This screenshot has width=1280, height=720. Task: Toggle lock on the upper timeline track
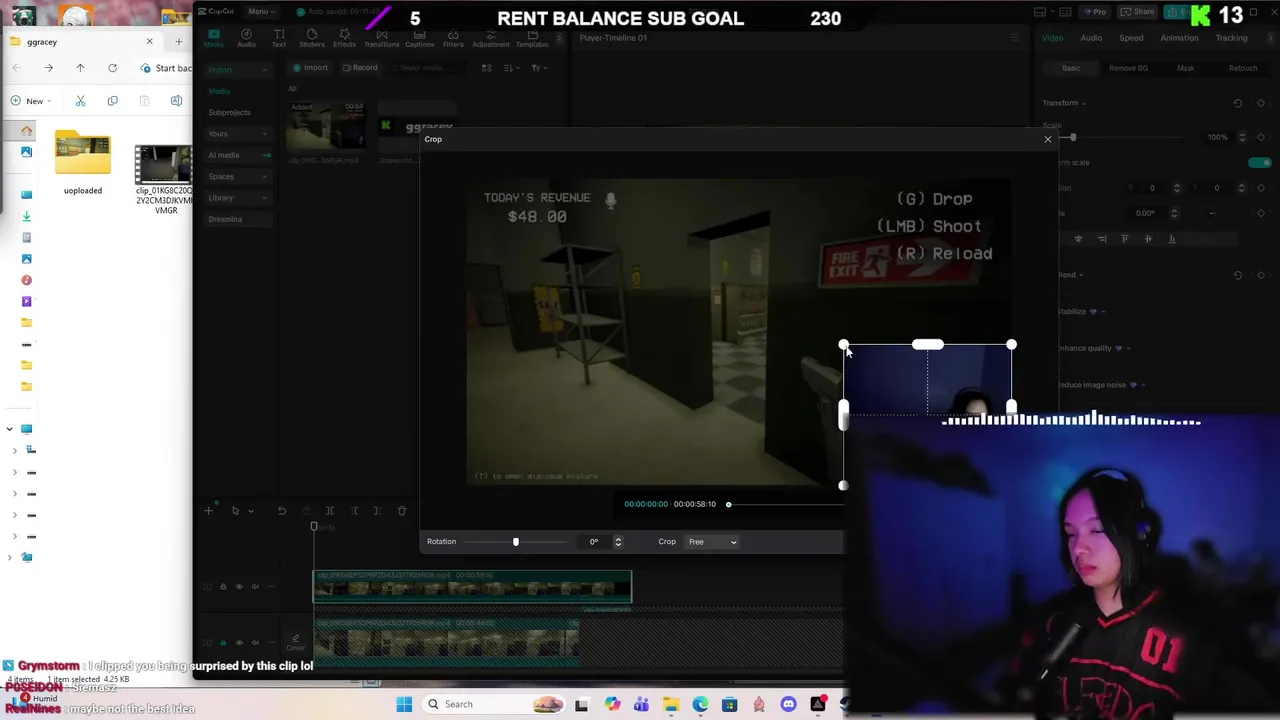(x=223, y=587)
